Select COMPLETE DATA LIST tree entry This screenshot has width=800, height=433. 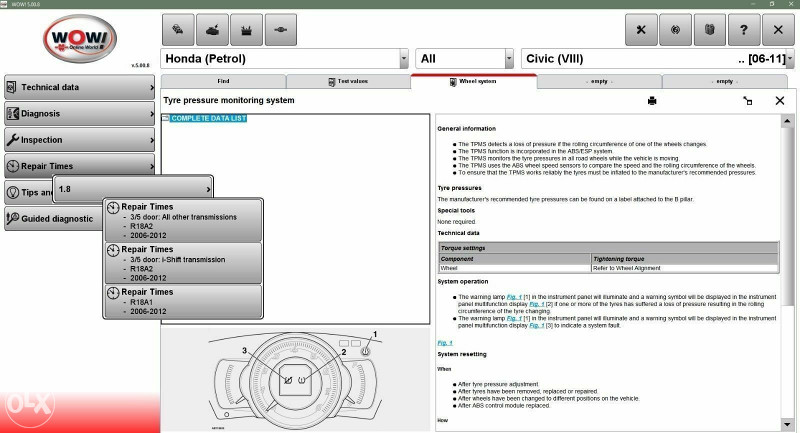209,118
